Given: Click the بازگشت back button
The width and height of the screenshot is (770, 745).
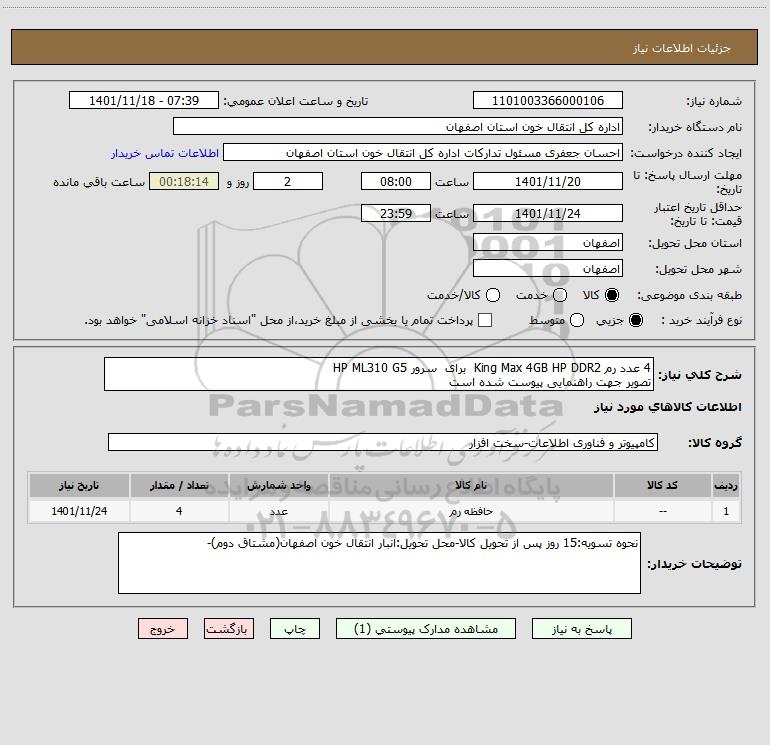Looking at the screenshot, I should coord(229,629).
